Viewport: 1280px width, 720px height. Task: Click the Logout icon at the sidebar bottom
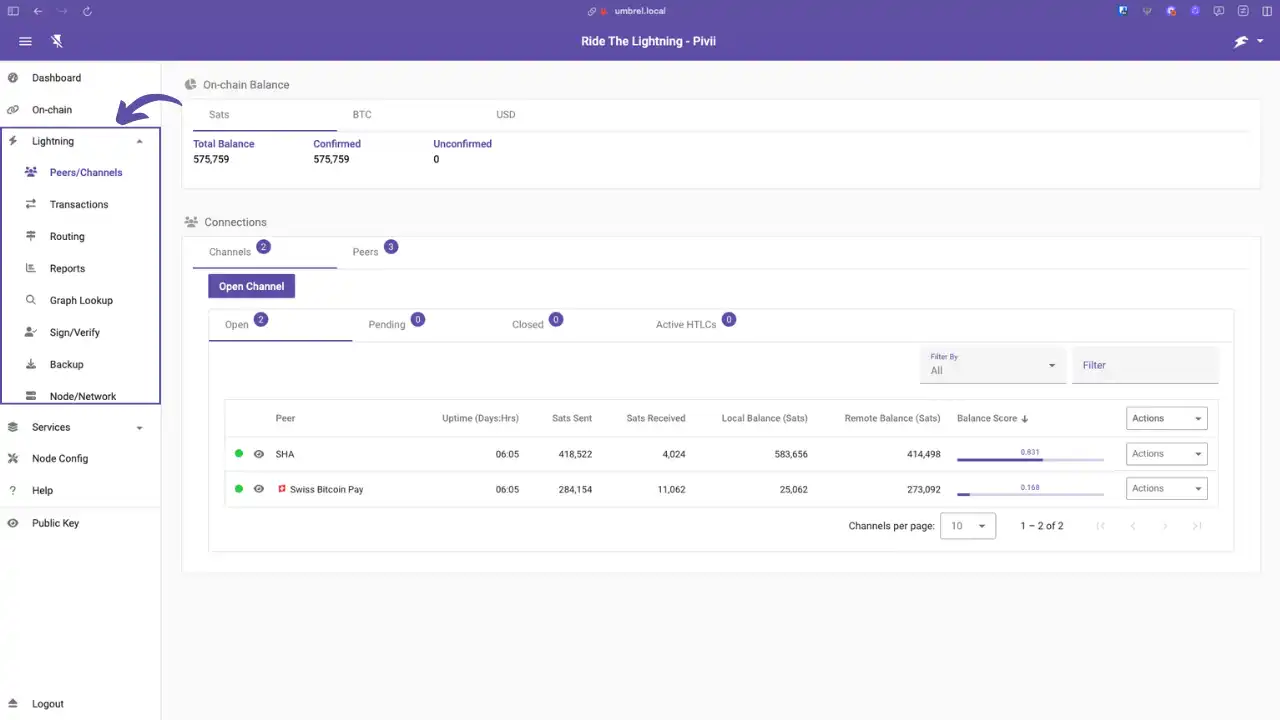13,704
